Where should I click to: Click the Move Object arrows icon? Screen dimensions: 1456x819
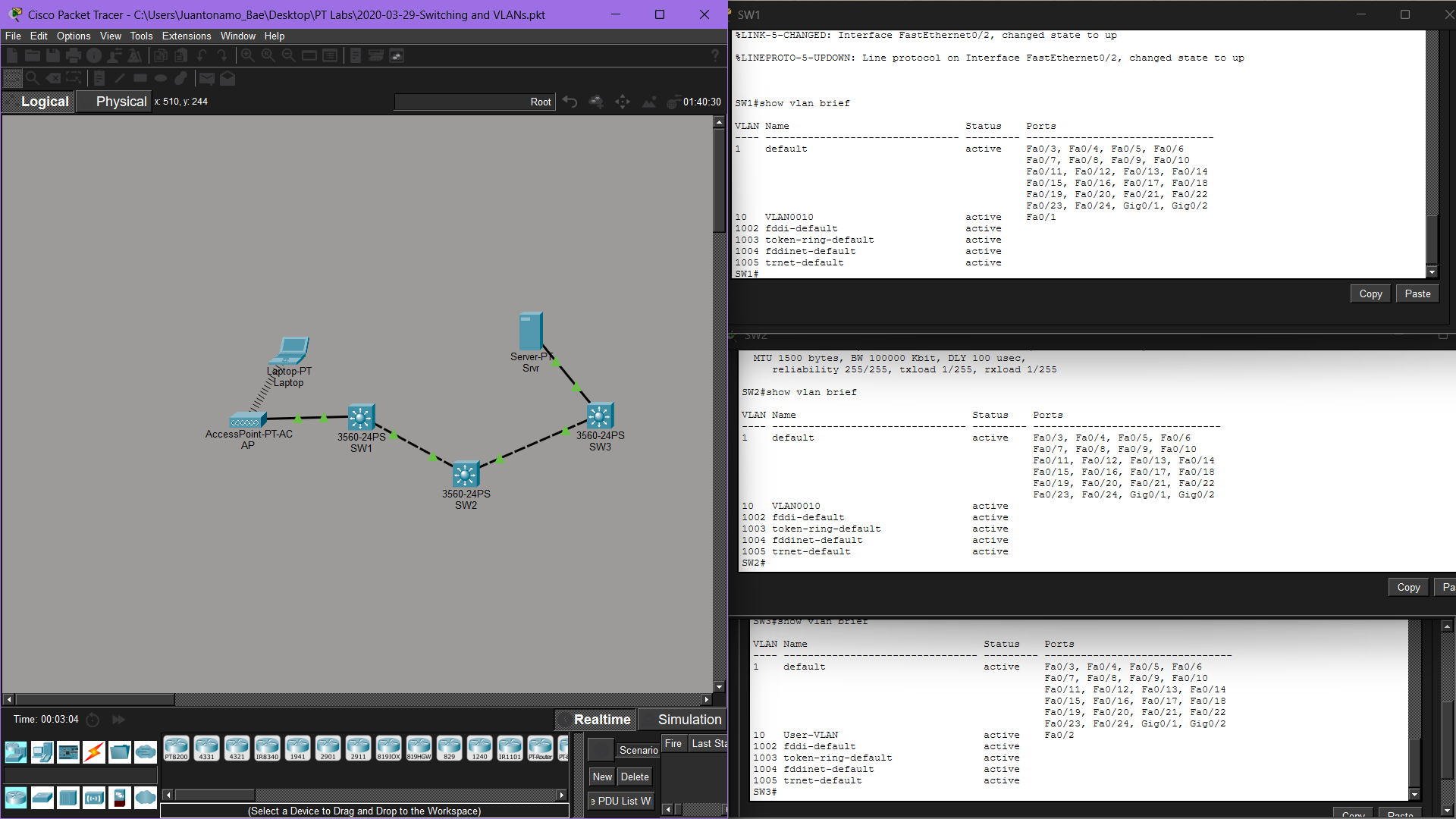[x=623, y=102]
